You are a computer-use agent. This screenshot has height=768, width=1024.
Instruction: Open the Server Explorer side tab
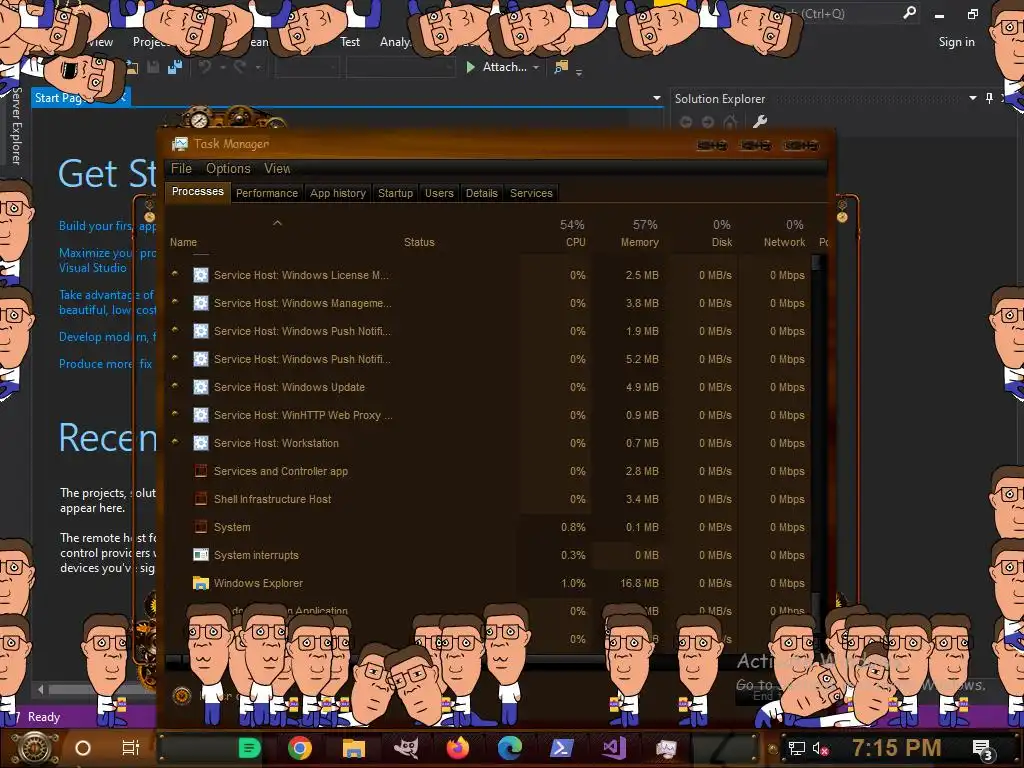click(x=16, y=125)
